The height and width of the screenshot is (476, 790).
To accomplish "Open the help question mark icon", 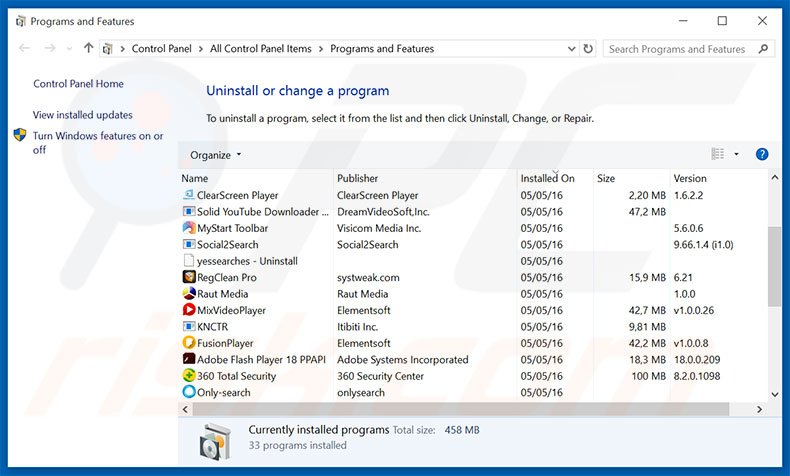I will point(762,154).
